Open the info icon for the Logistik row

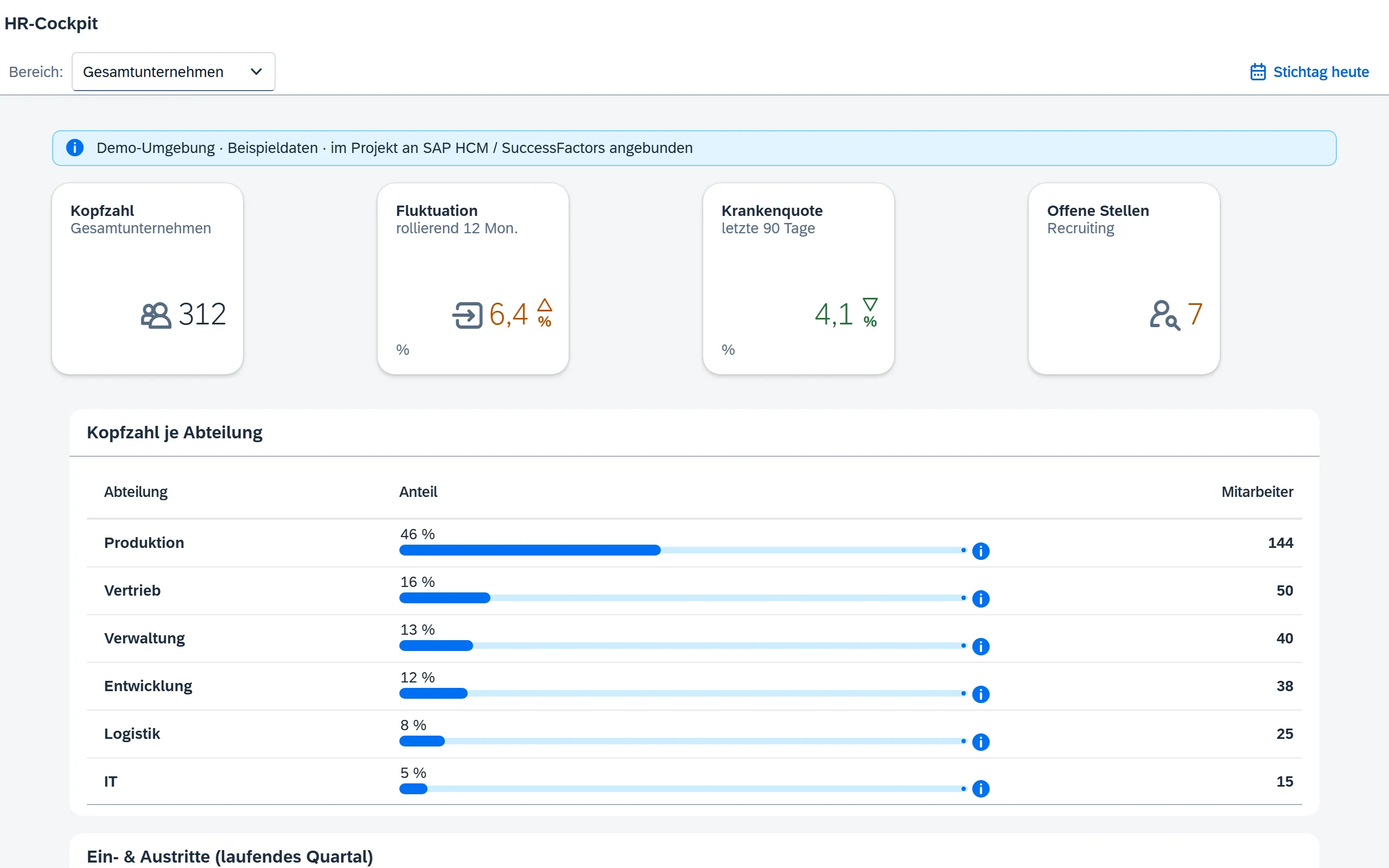click(981, 742)
